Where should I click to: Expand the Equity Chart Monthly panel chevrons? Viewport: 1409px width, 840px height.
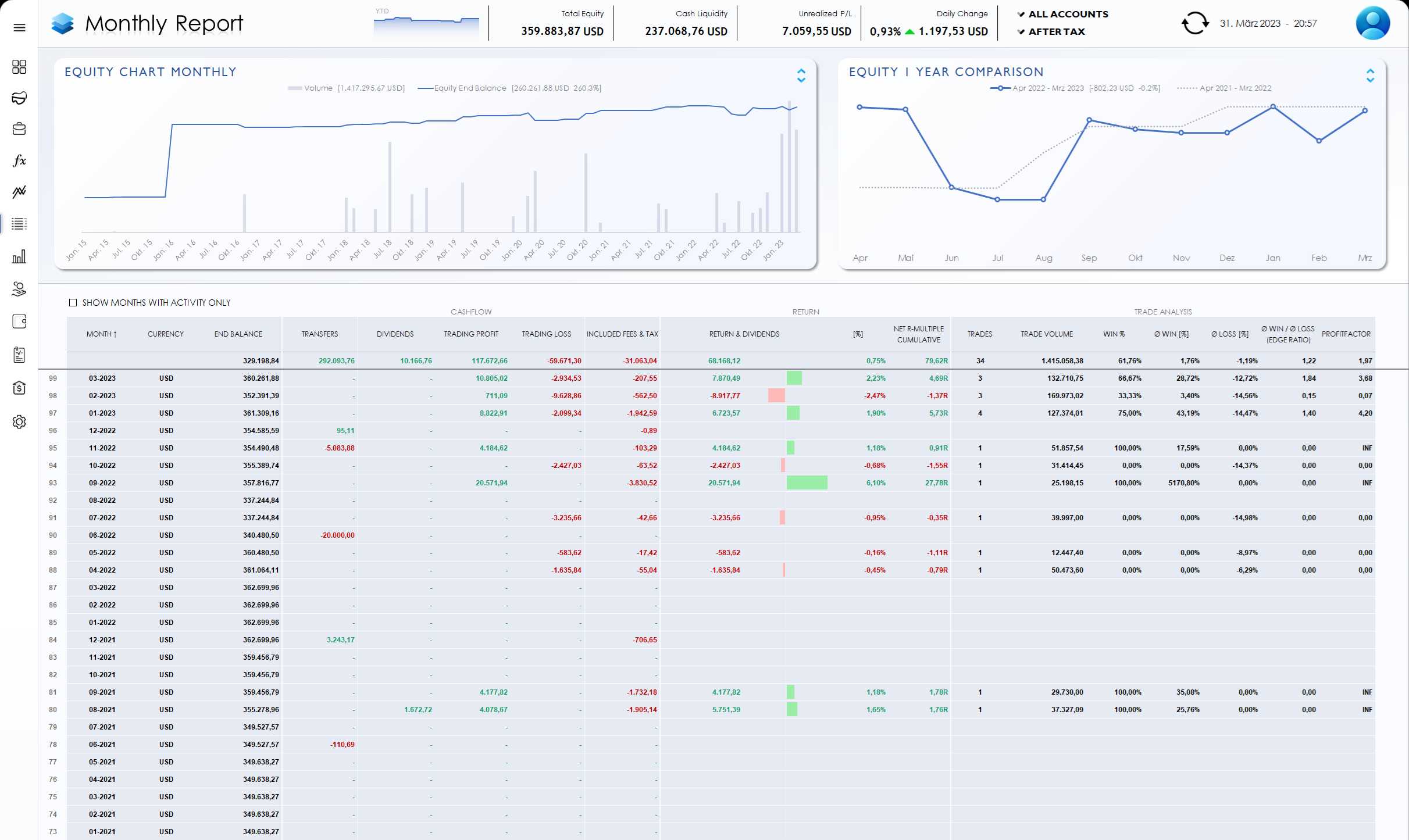(801, 76)
